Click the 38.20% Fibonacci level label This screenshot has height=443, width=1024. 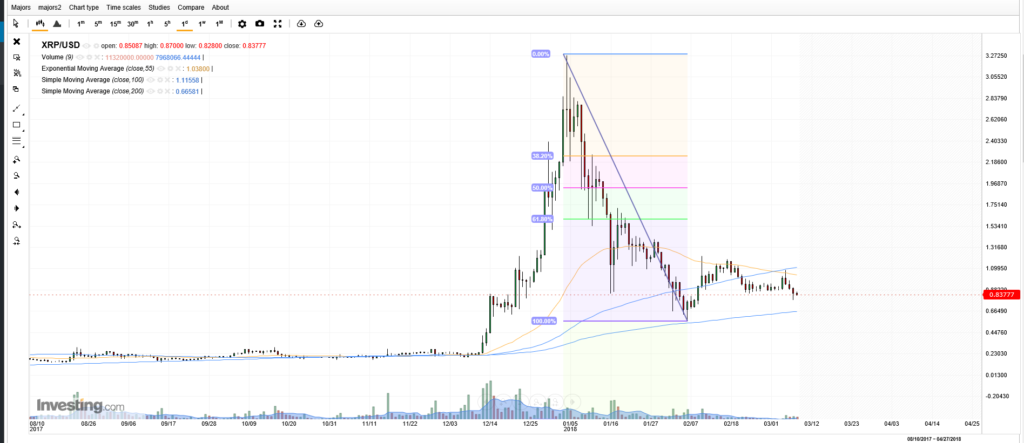point(543,156)
